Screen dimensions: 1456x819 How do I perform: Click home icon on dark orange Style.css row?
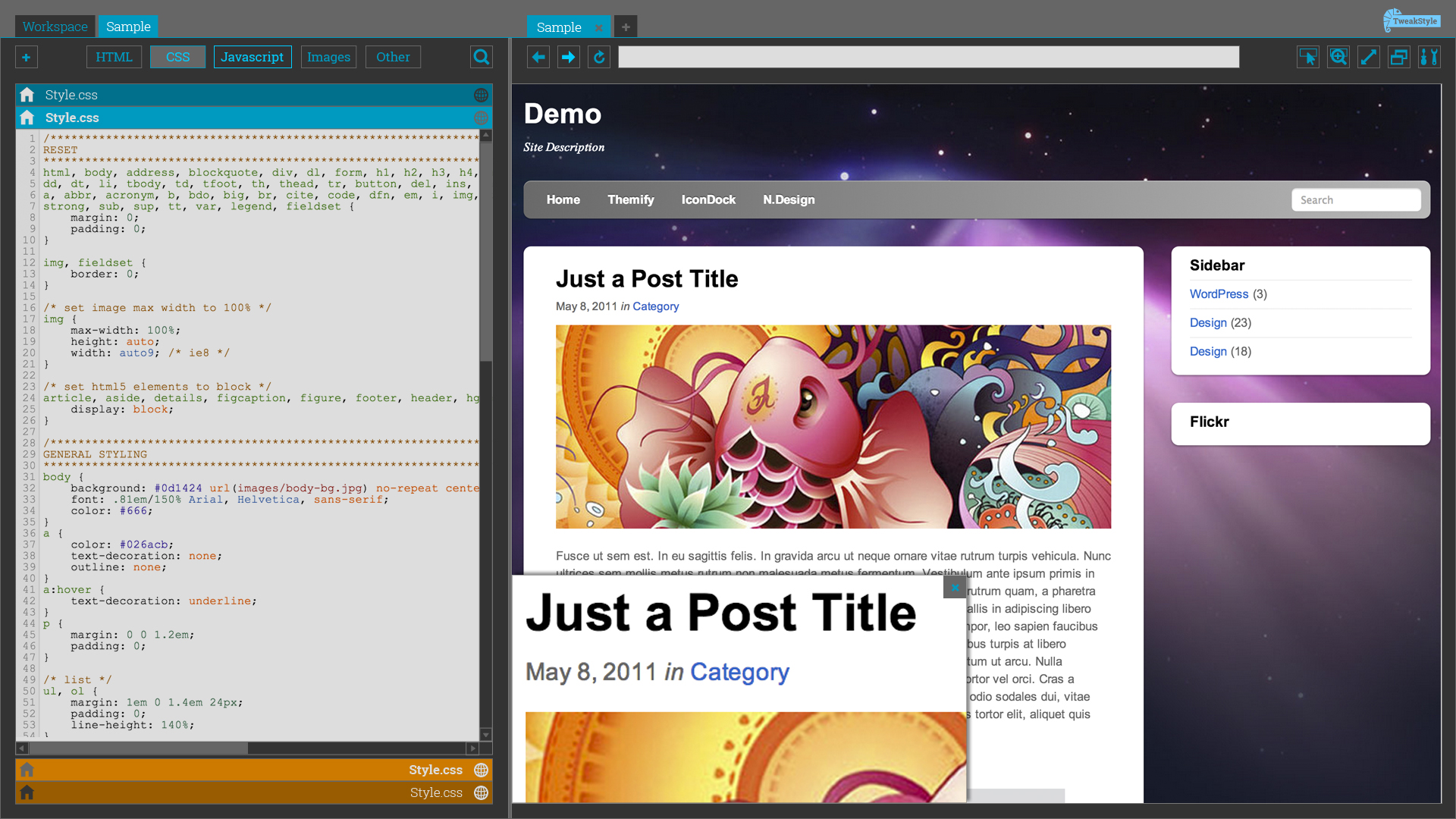point(27,792)
